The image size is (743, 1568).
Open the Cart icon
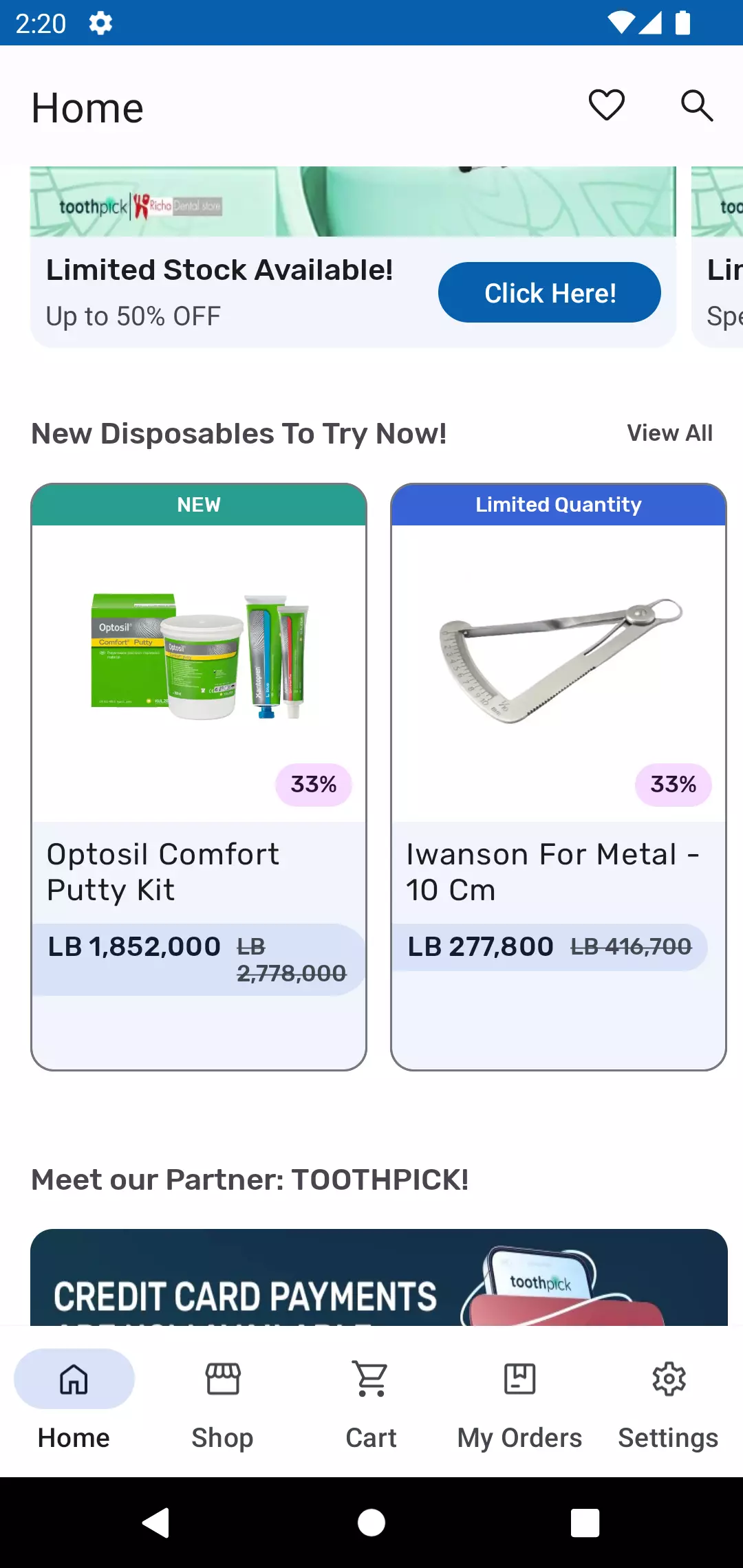[x=371, y=1379]
